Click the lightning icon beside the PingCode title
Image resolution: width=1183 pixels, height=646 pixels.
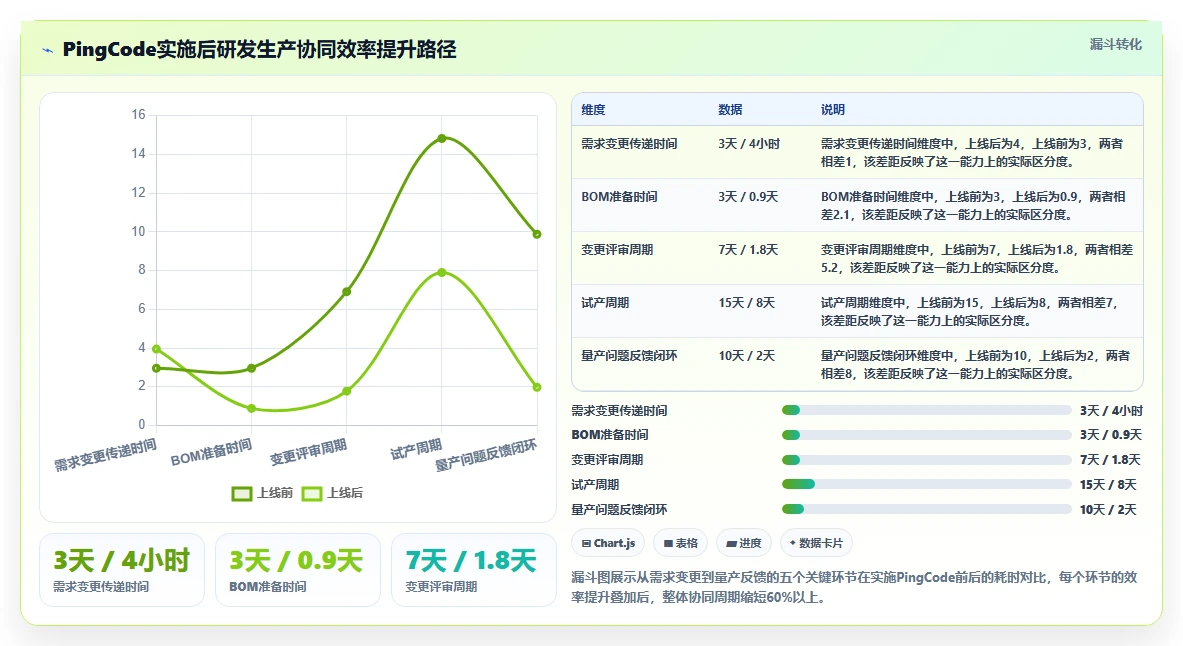(48, 51)
